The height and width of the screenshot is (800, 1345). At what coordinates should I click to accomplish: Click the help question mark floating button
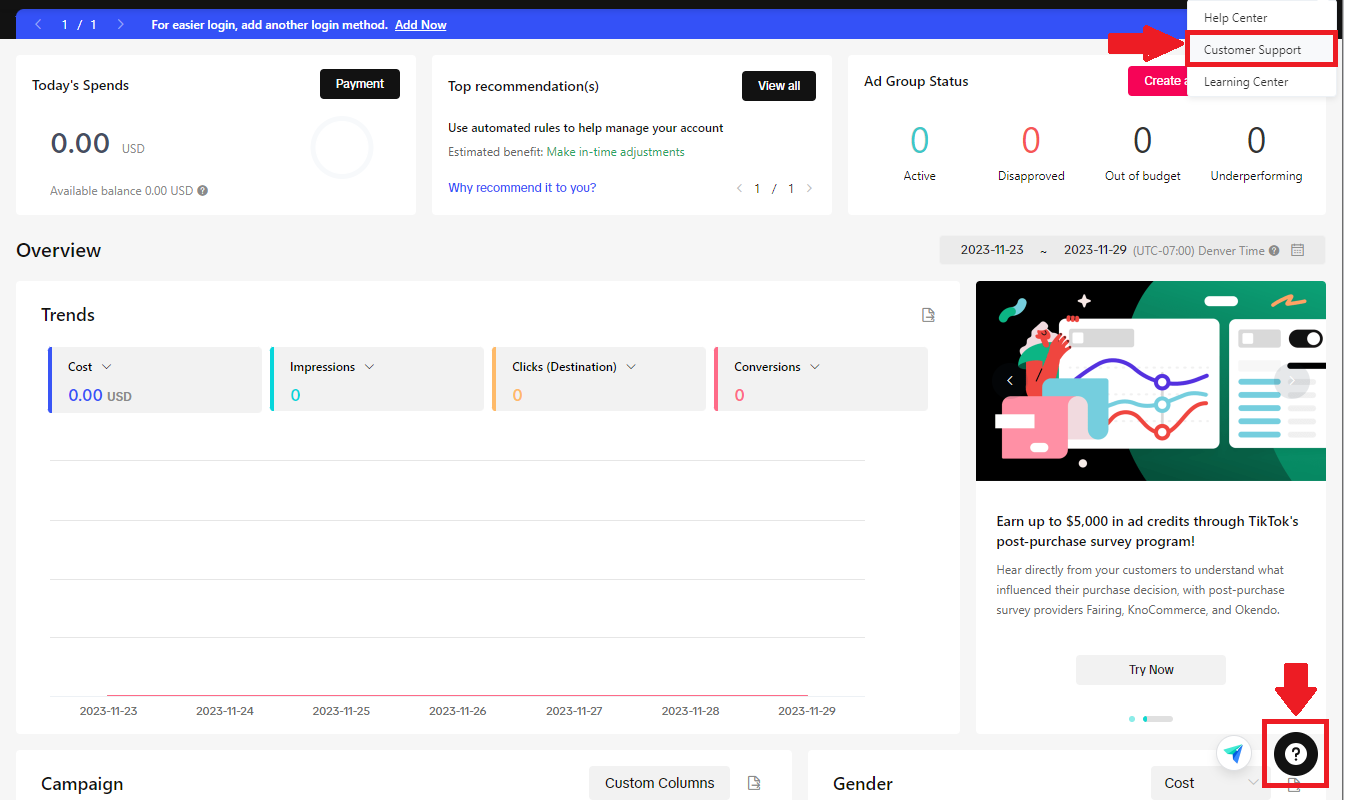pos(1295,754)
